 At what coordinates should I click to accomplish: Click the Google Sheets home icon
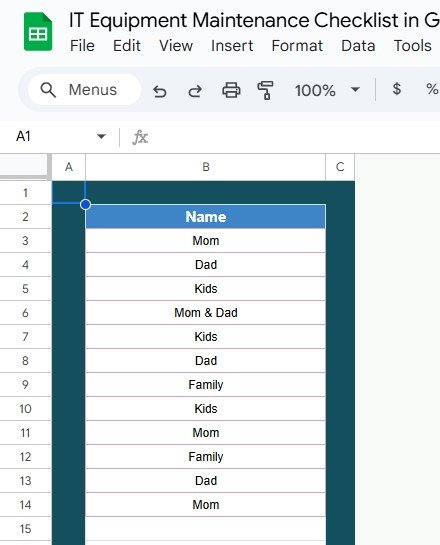[x=38, y=32]
